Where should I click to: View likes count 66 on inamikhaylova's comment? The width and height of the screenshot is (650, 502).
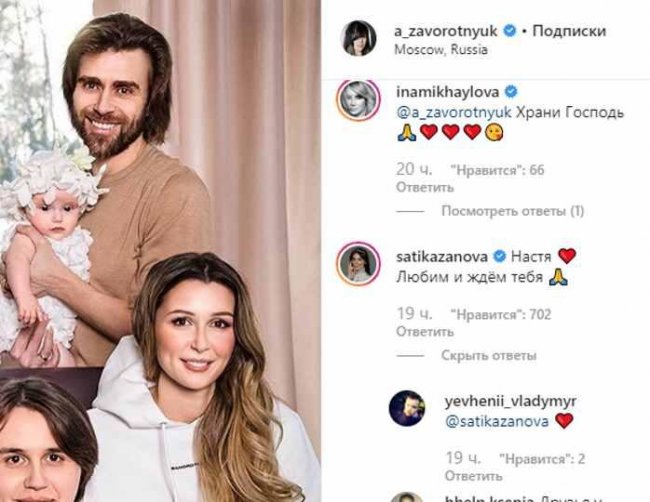[x=497, y=170]
